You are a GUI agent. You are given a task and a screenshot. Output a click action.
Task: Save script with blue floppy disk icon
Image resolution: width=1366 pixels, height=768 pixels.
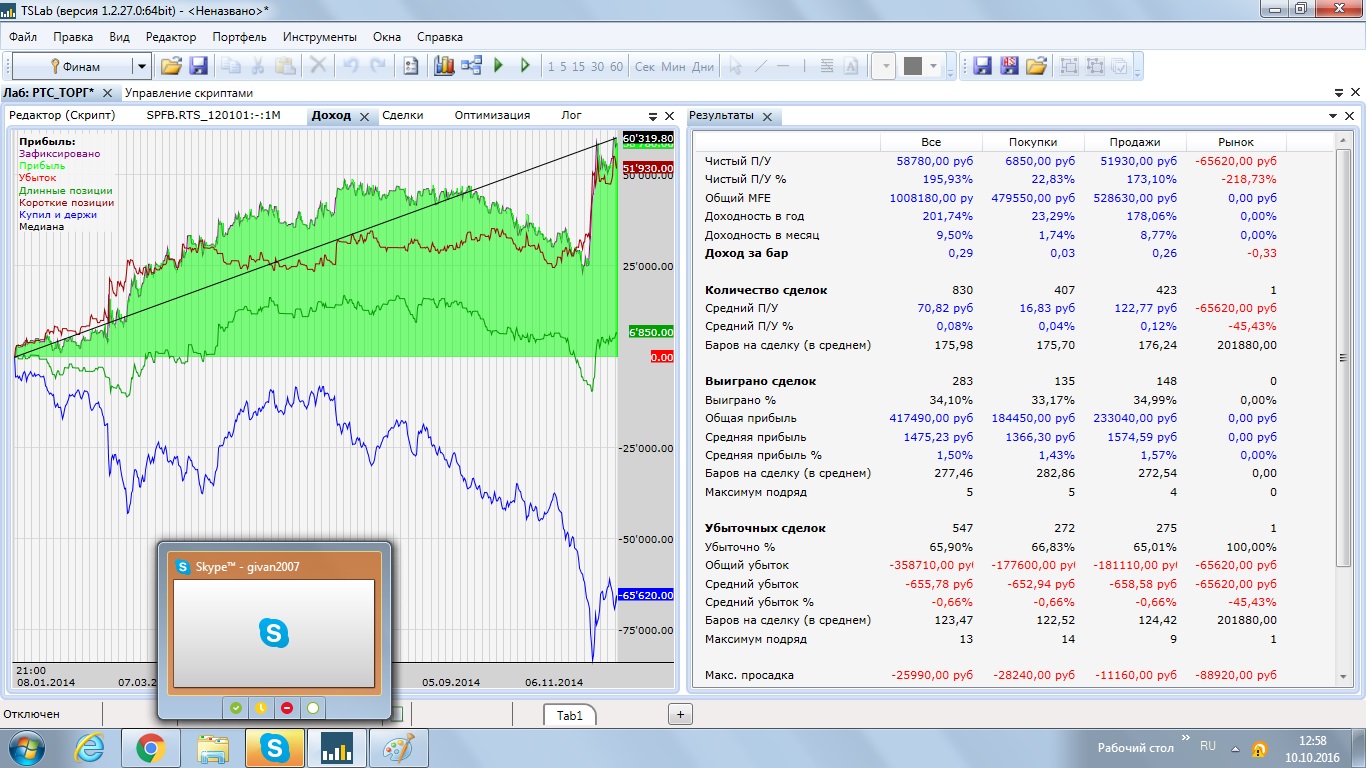(198, 66)
